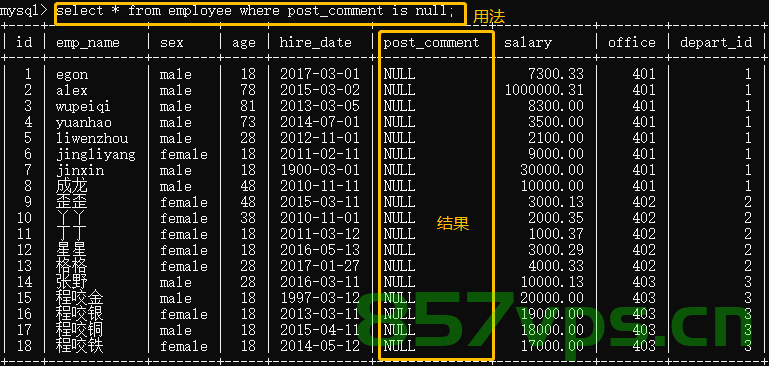Click the hire date '2014-07-01'
This screenshot has width=769, height=366.
pyautogui.click(x=320, y=122)
